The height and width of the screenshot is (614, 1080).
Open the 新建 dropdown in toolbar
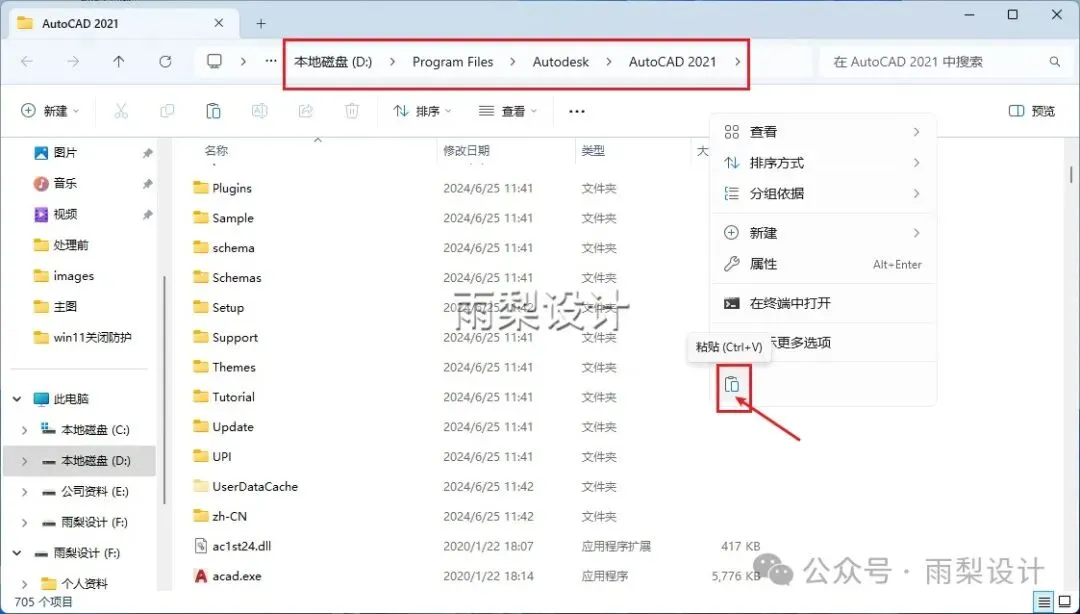click(x=50, y=111)
